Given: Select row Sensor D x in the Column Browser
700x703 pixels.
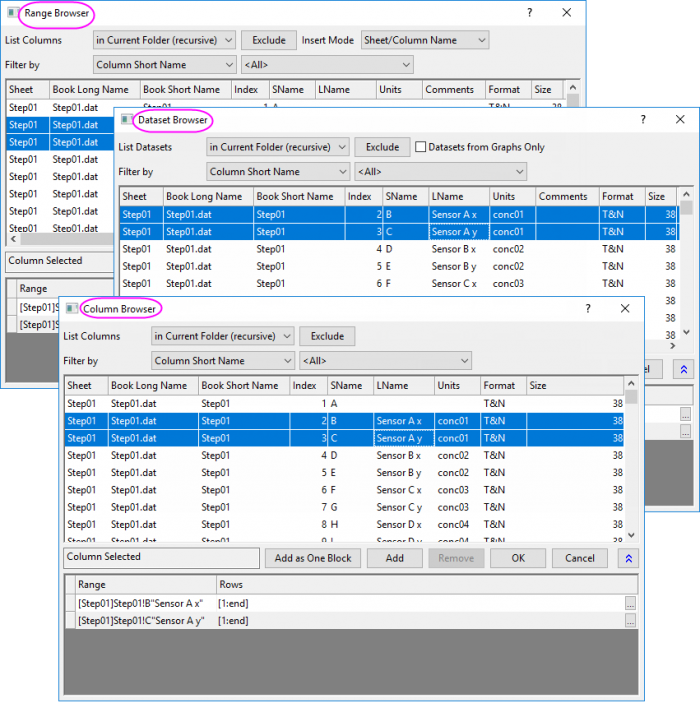Looking at the screenshot, I should point(344,525).
